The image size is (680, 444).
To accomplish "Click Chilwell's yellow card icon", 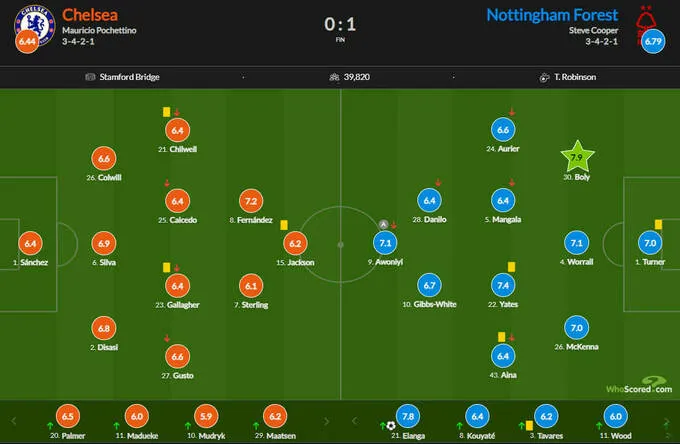I will [x=167, y=113].
